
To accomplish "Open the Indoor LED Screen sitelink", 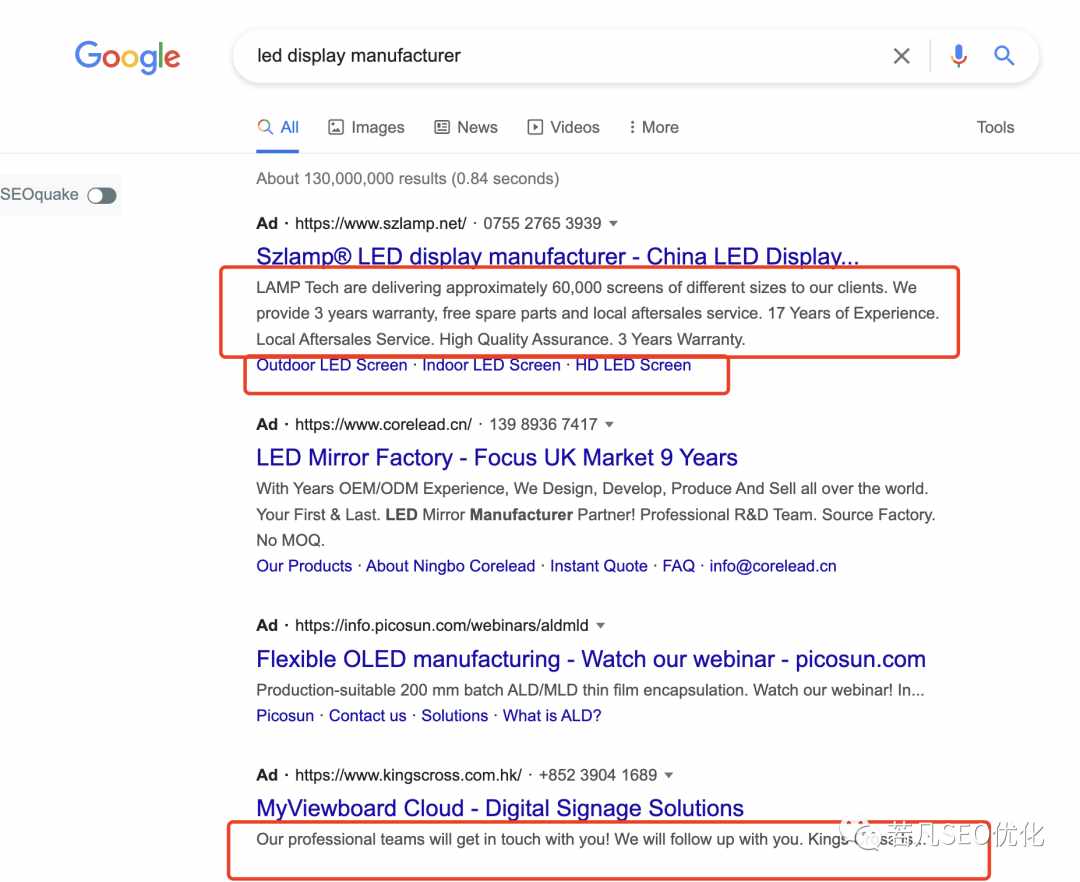I will click(x=491, y=365).
